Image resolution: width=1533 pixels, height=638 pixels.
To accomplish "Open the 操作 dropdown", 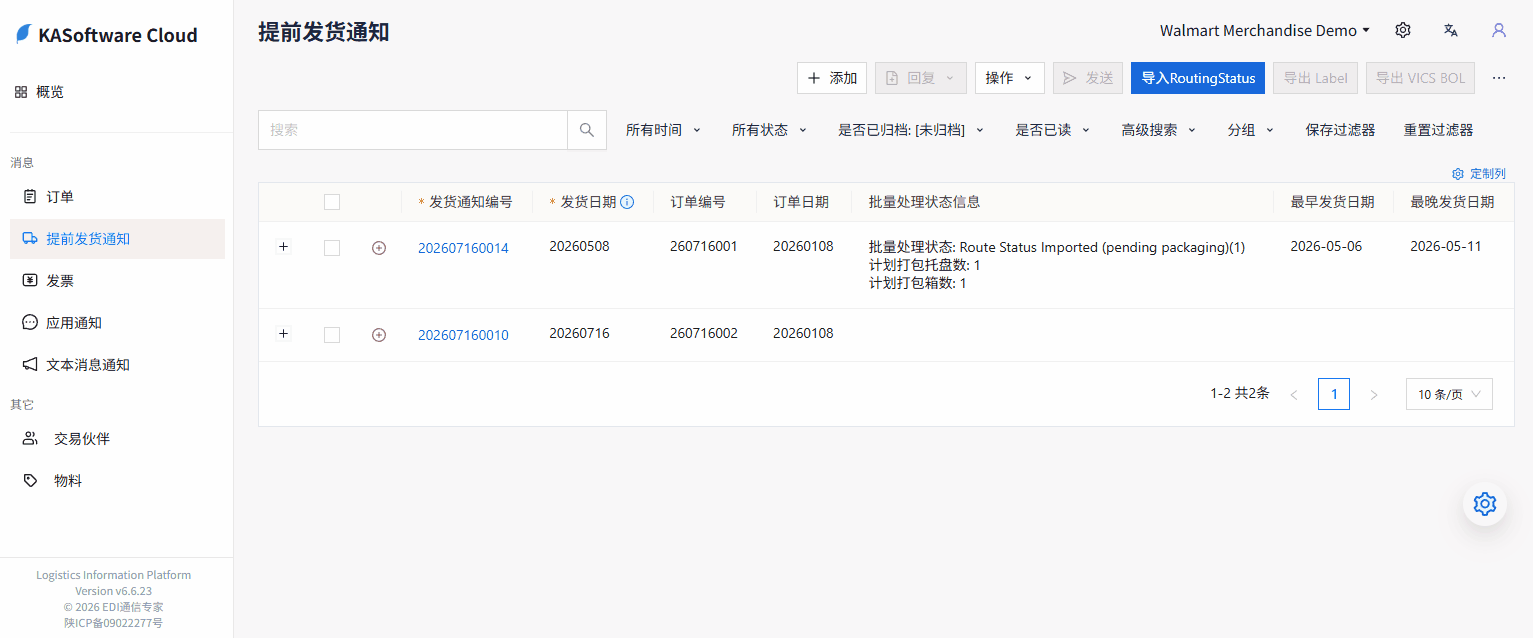I will (x=1010, y=78).
